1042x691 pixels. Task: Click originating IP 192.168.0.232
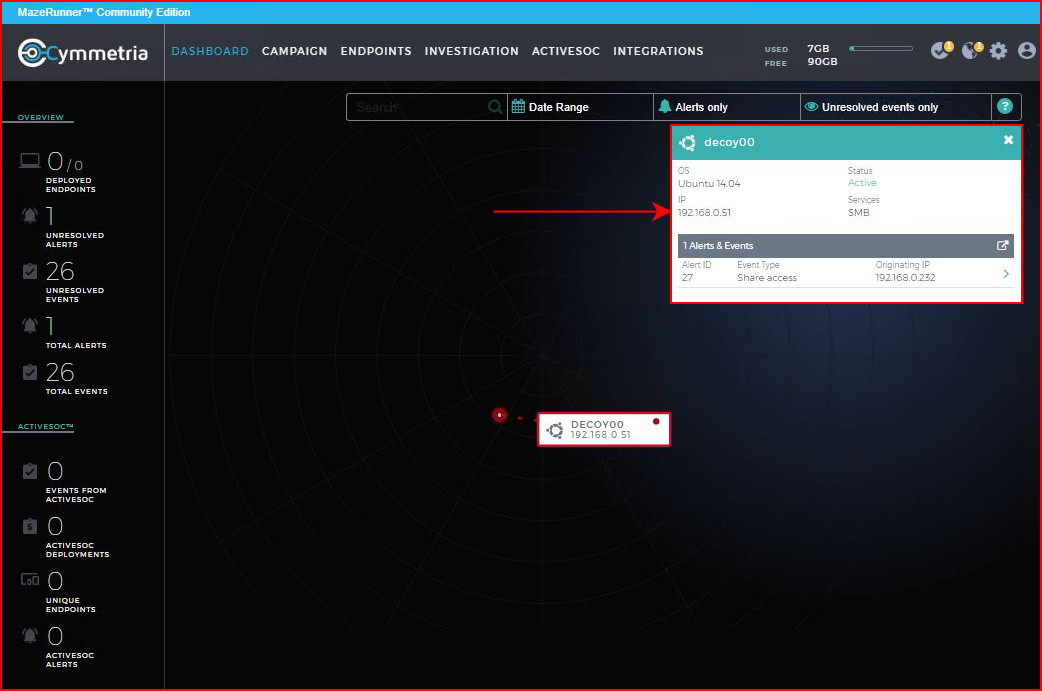905,278
